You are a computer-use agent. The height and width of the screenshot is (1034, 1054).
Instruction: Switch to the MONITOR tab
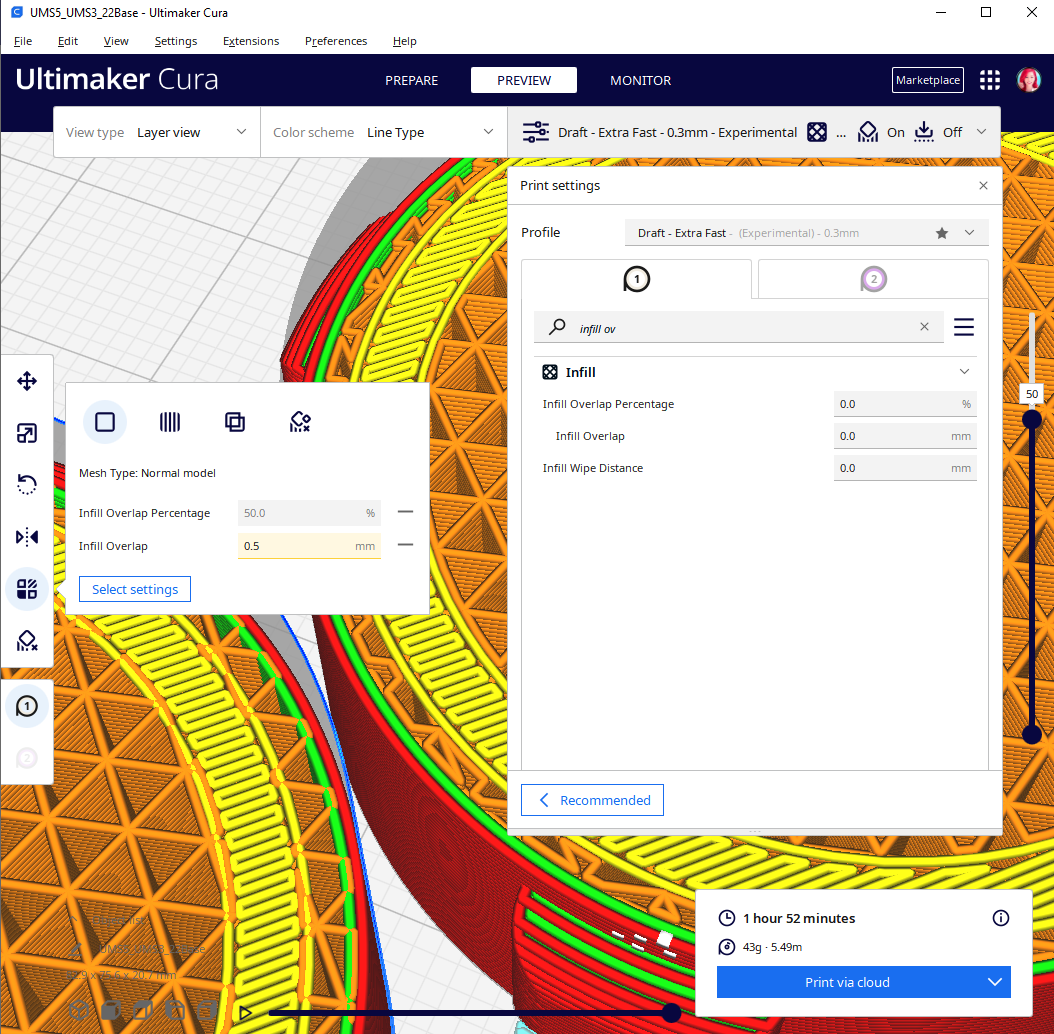[x=640, y=80]
